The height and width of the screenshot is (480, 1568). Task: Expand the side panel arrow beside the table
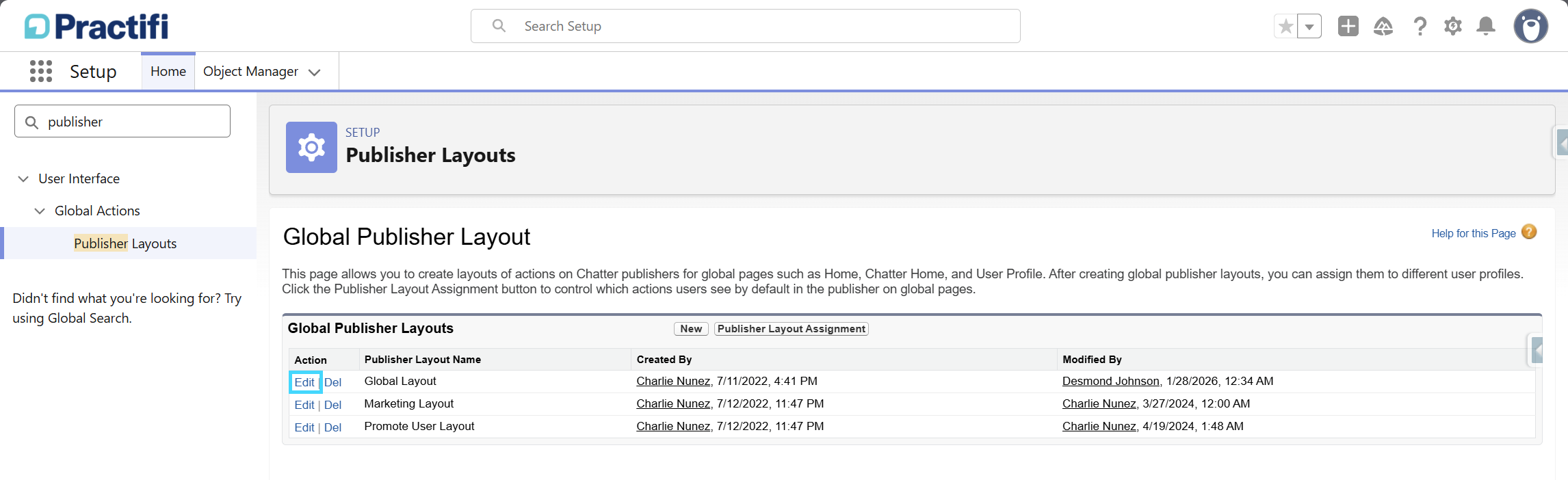[x=1537, y=351]
